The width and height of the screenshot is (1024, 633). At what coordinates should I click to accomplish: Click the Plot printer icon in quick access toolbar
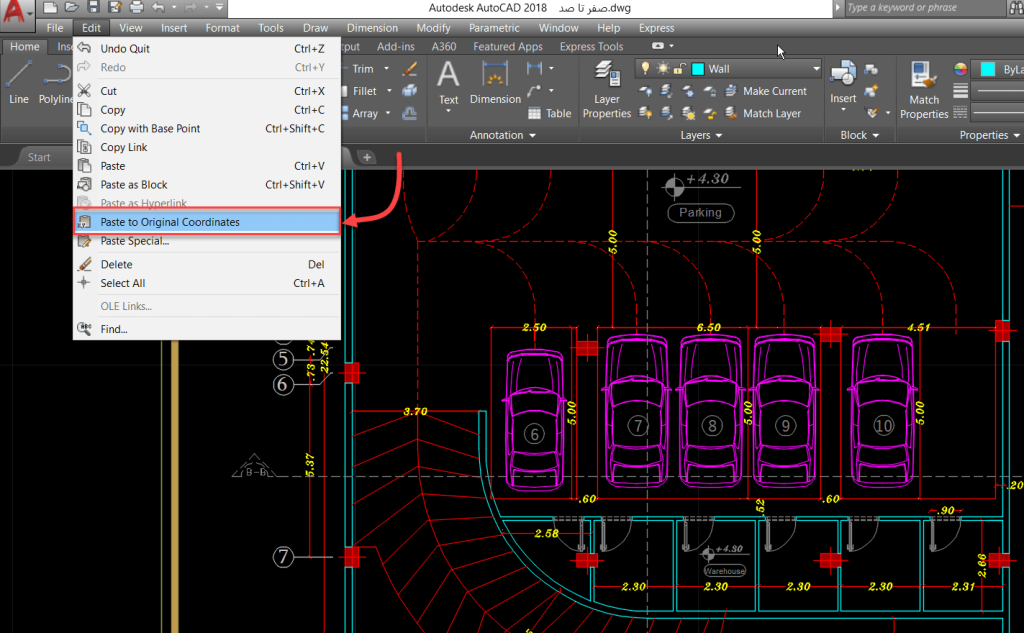[136, 8]
